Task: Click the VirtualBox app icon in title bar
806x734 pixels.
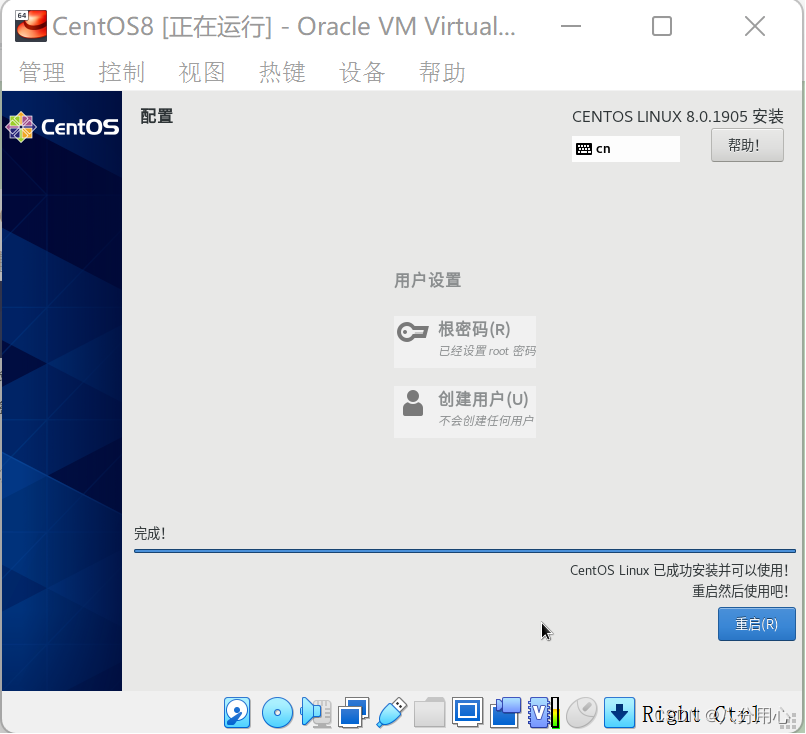Action: pyautogui.click(x=31, y=26)
